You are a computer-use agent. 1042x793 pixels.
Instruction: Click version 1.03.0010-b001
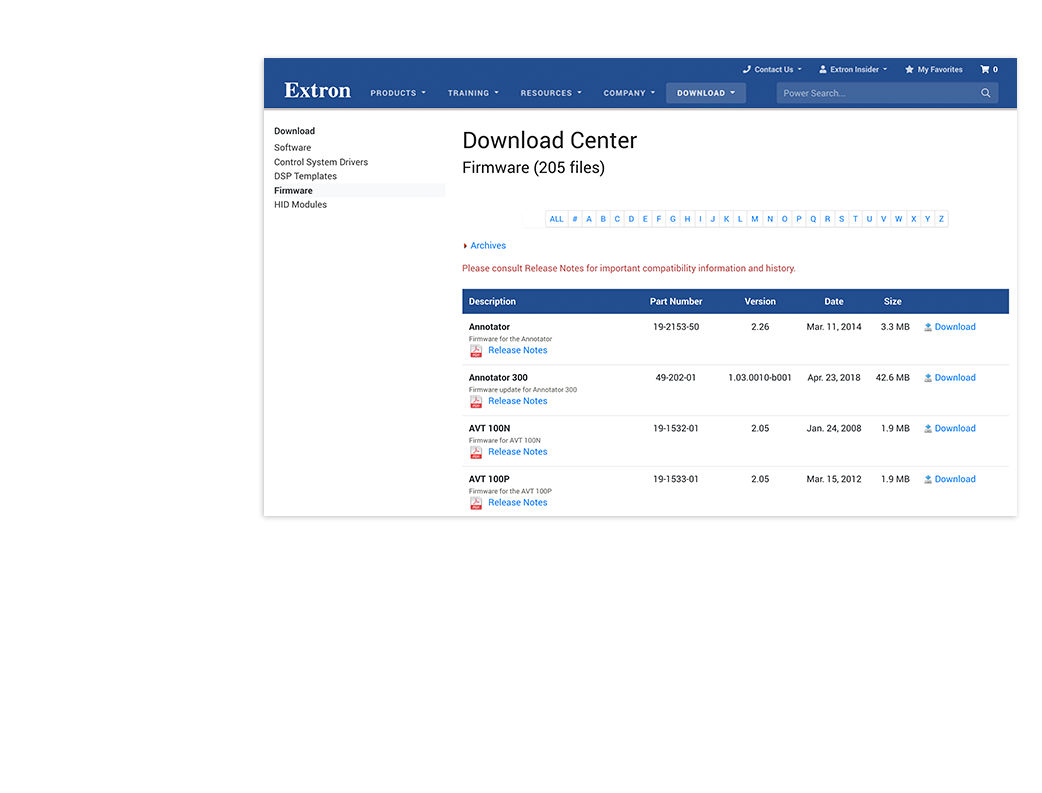[x=760, y=378]
